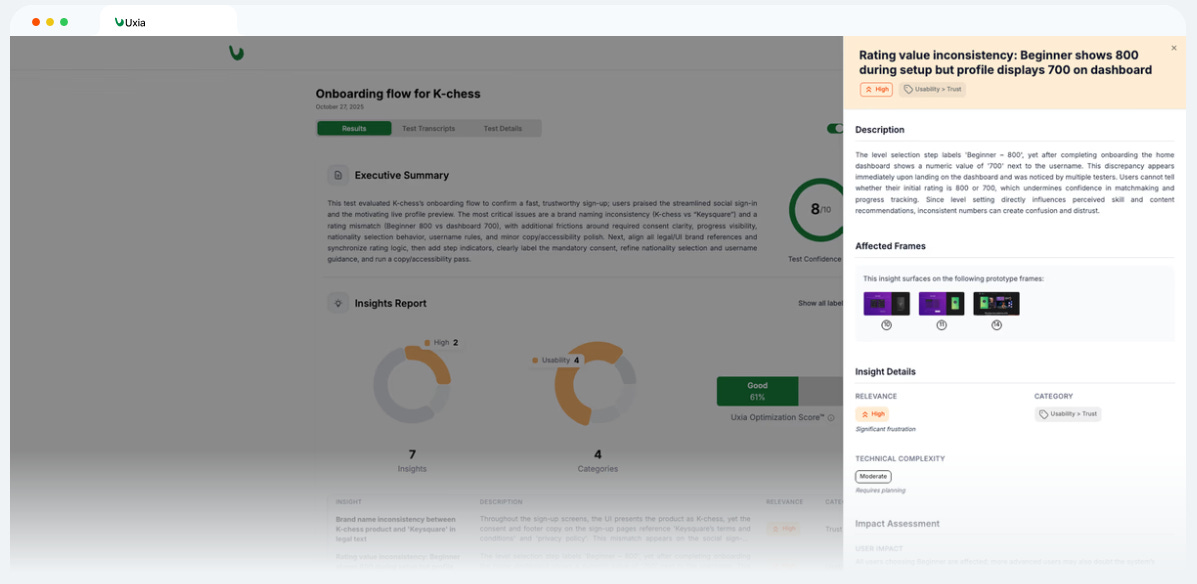
Task: Open prototype frame thumbnail 10
Action: pyautogui.click(x=886, y=303)
